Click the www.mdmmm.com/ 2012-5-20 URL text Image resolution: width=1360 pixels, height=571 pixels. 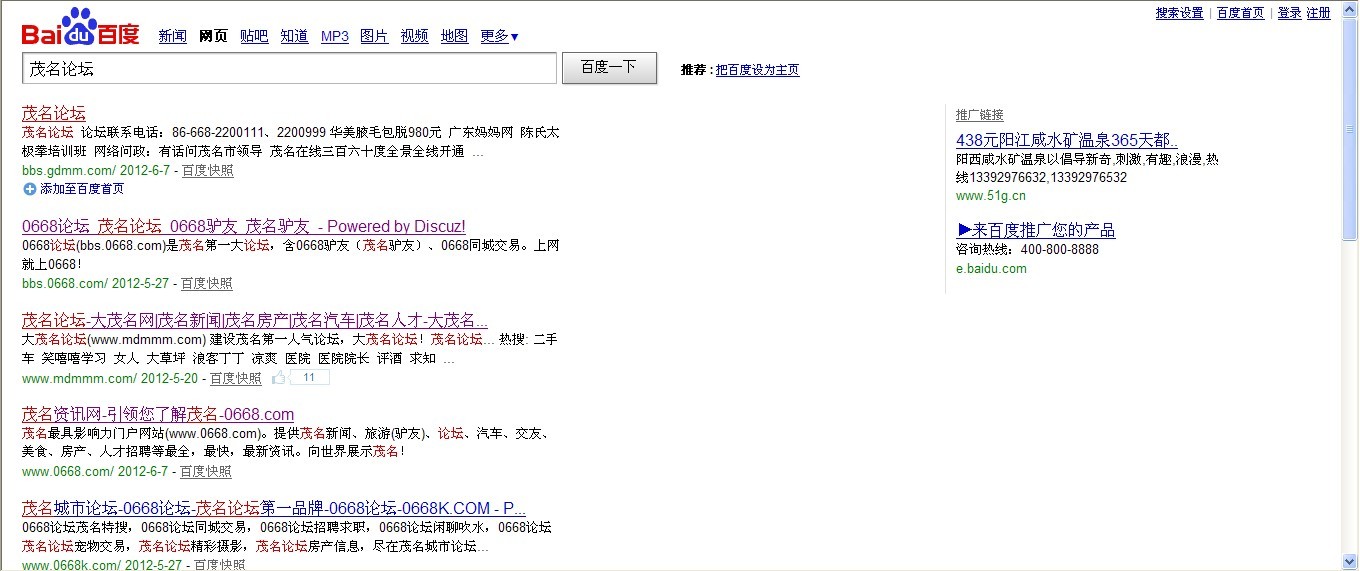pyautogui.click(x=112, y=379)
